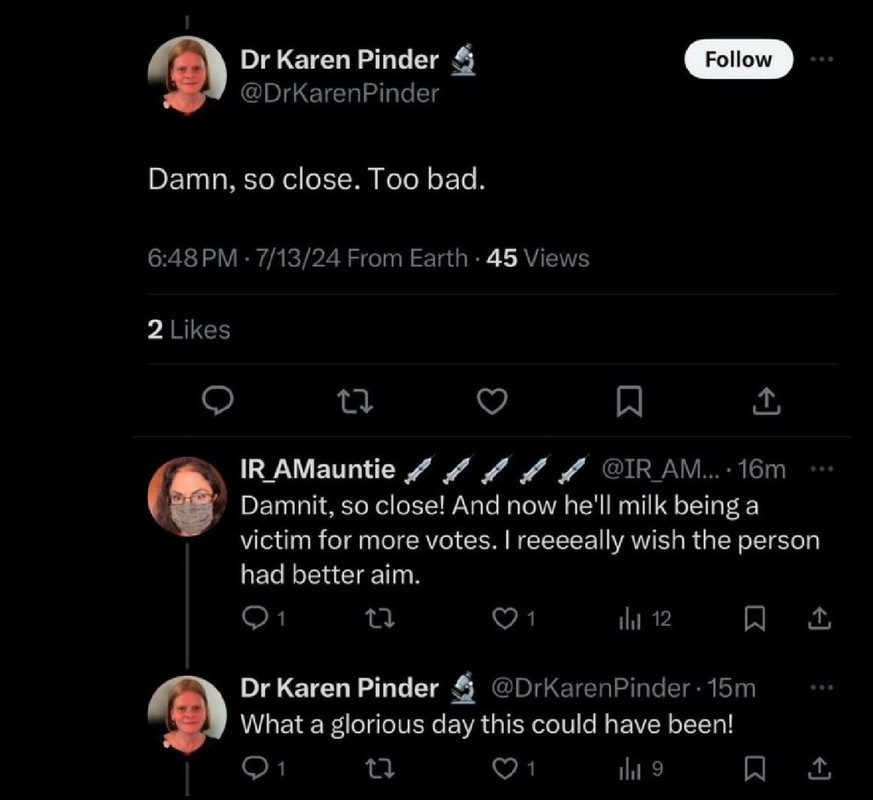Retweet the main tweet by Dr Karen Pinder
This screenshot has height=800, width=873.
coord(356,402)
